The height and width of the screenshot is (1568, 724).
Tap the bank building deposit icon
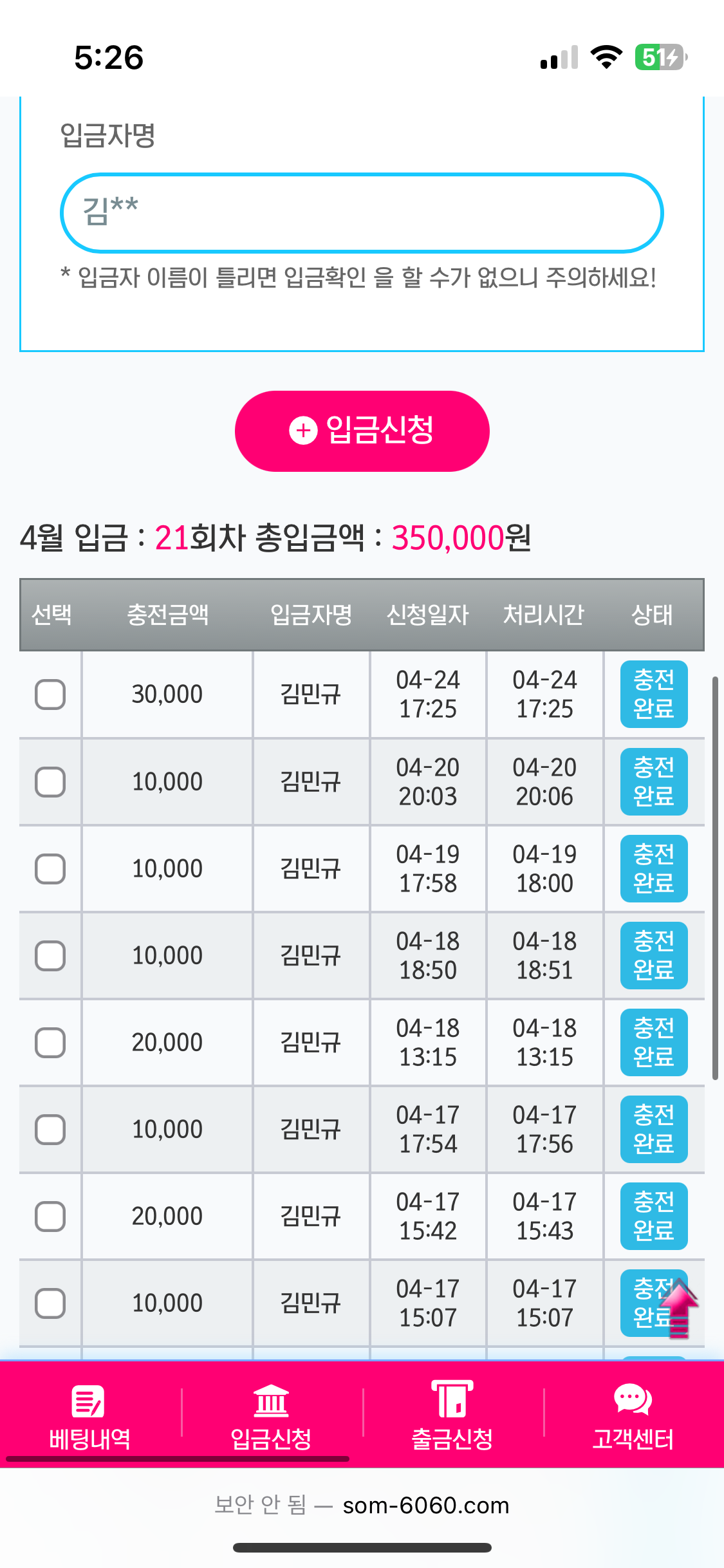[271, 1401]
